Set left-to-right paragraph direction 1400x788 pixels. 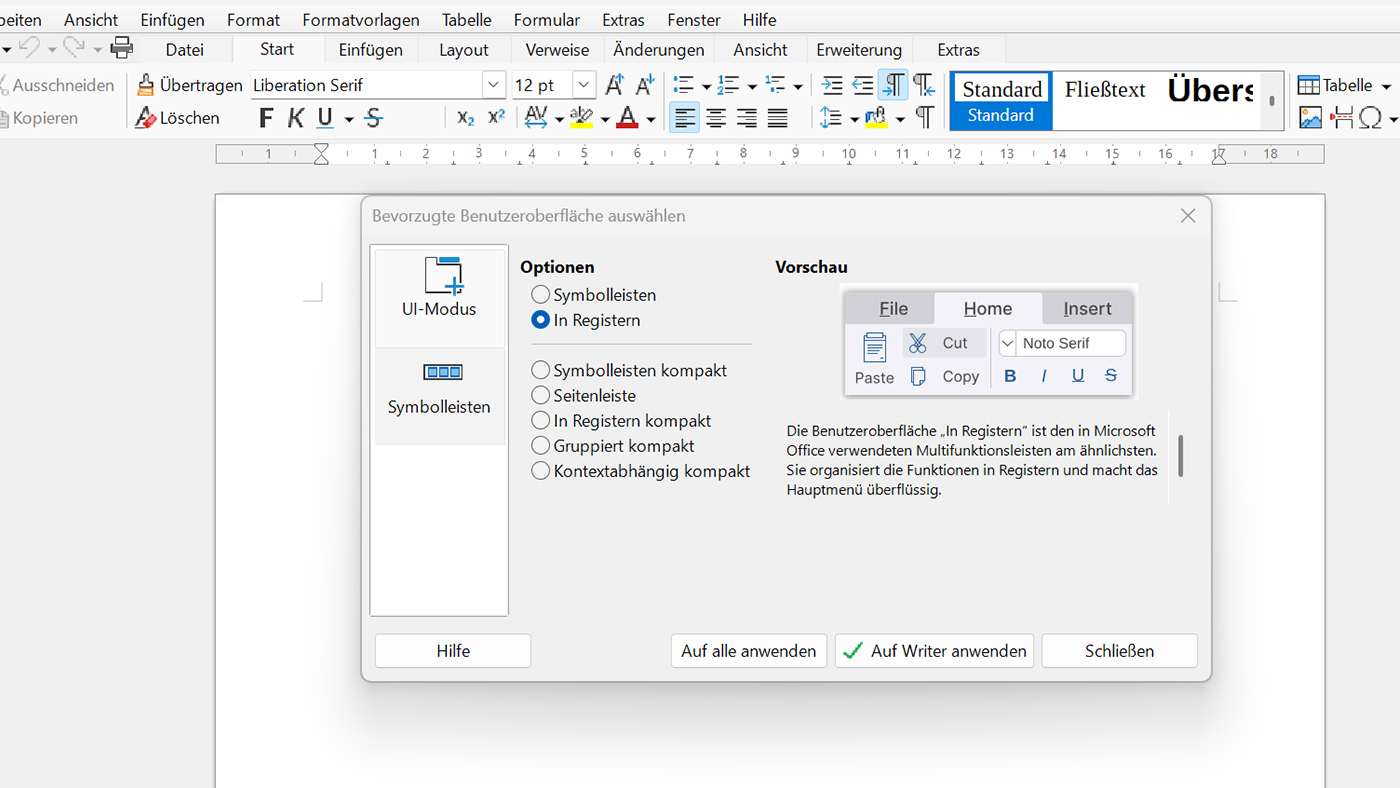(x=893, y=85)
